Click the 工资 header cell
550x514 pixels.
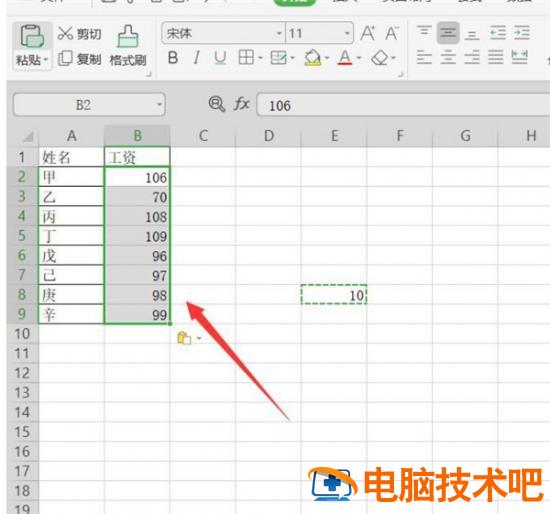pos(137,157)
